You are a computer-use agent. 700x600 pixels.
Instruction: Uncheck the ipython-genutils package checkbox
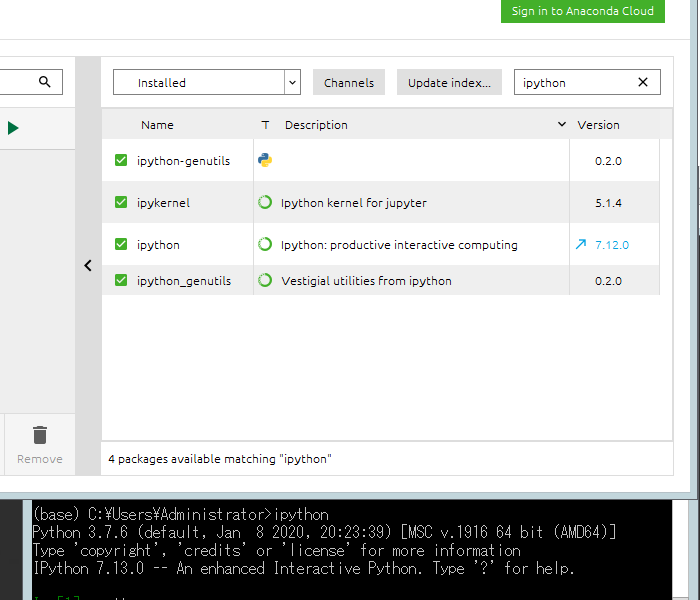121,160
